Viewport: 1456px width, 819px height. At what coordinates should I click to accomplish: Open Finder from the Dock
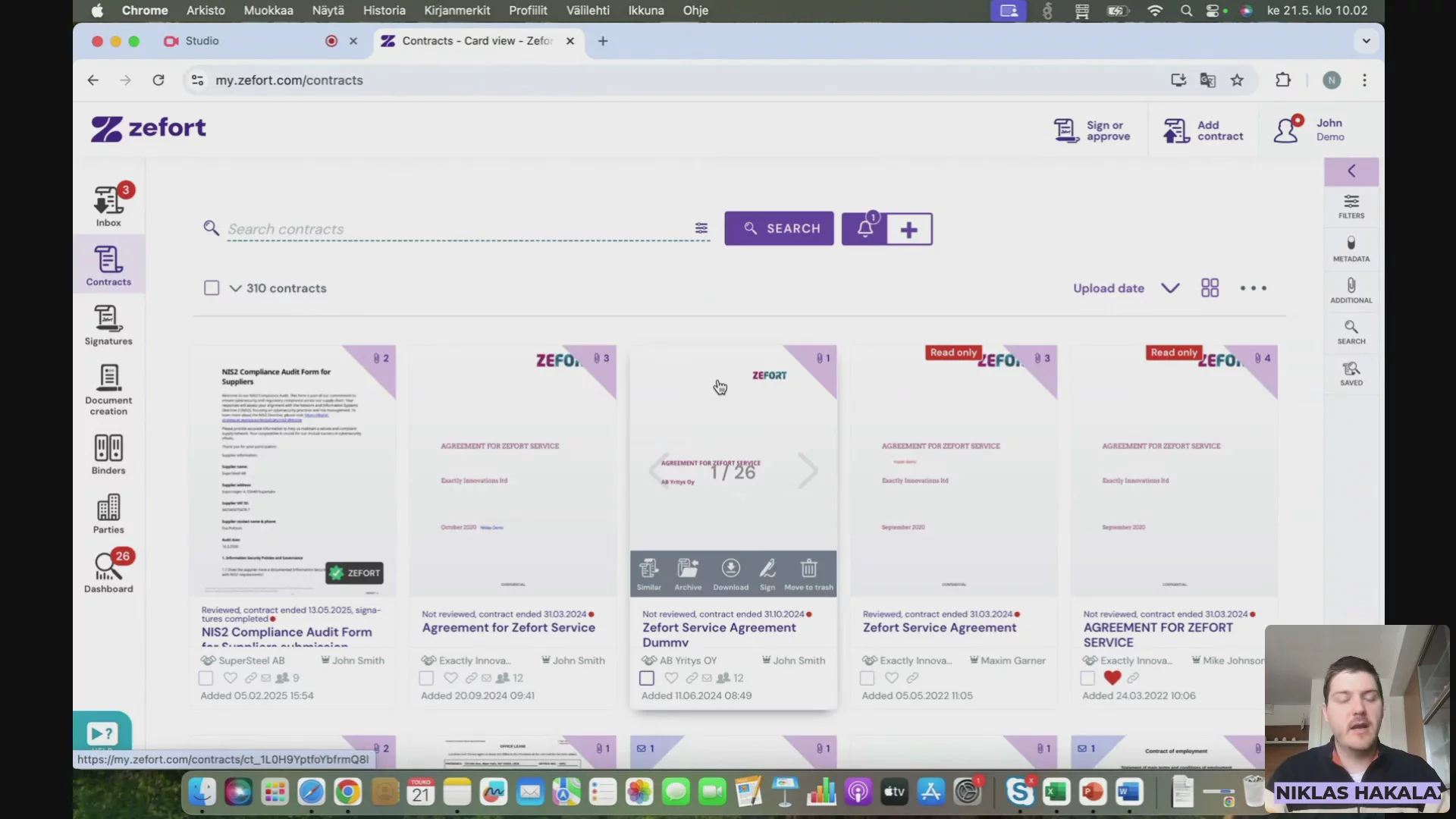[x=202, y=792]
